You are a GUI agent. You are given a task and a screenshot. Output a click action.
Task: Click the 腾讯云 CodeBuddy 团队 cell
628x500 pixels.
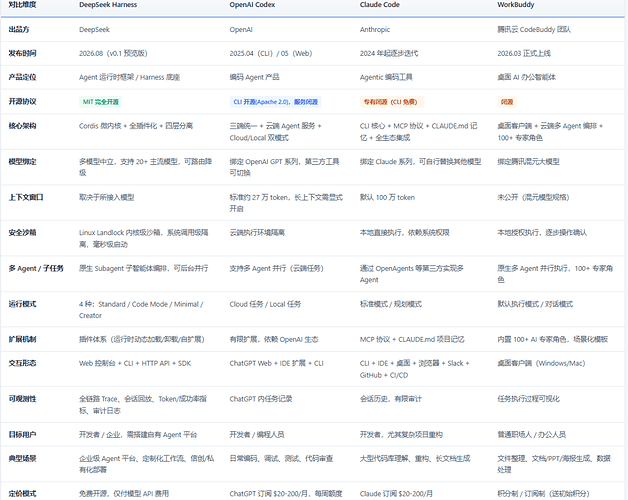(534, 29)
